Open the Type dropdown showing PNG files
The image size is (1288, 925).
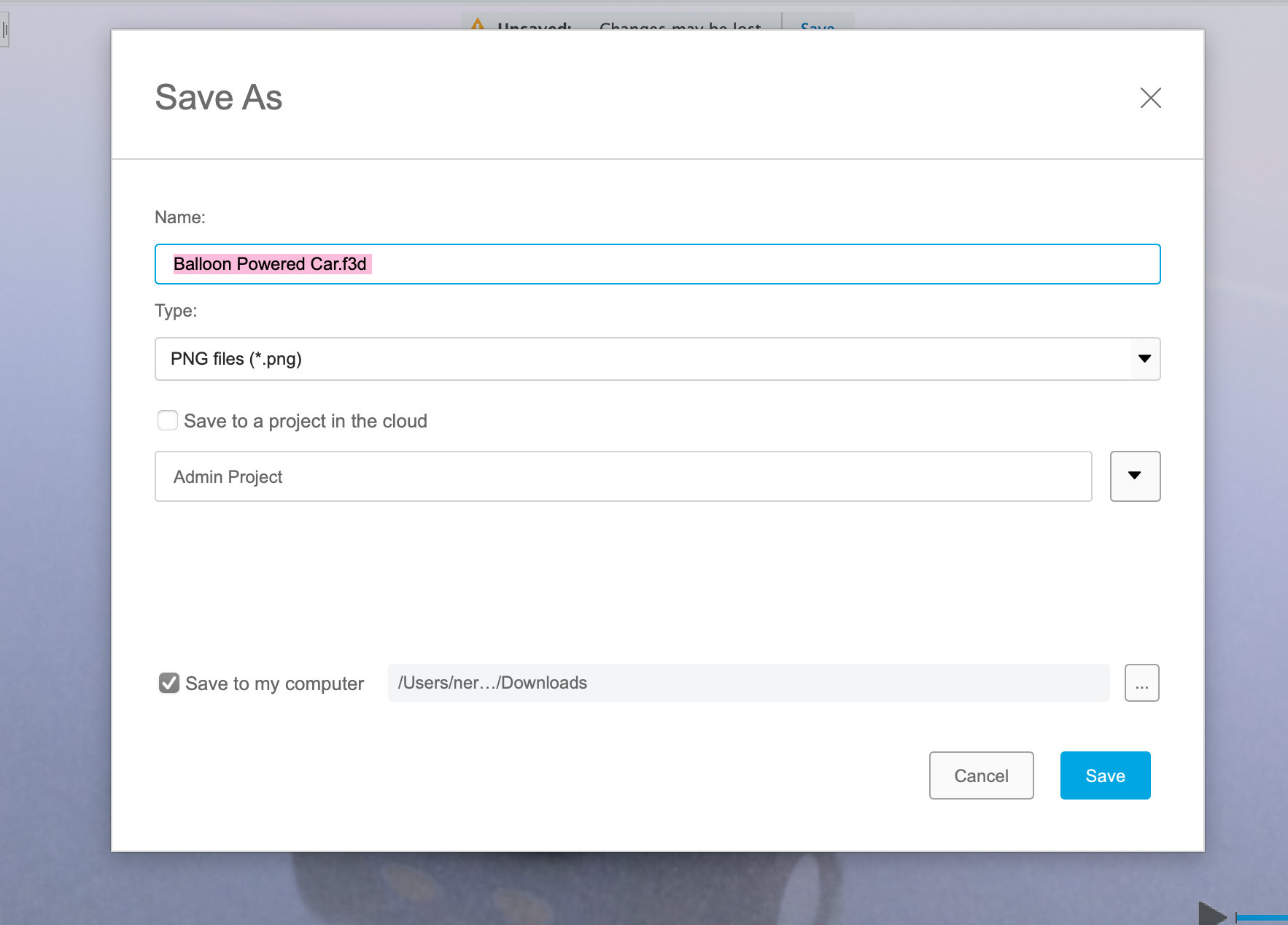click(657, 359)
